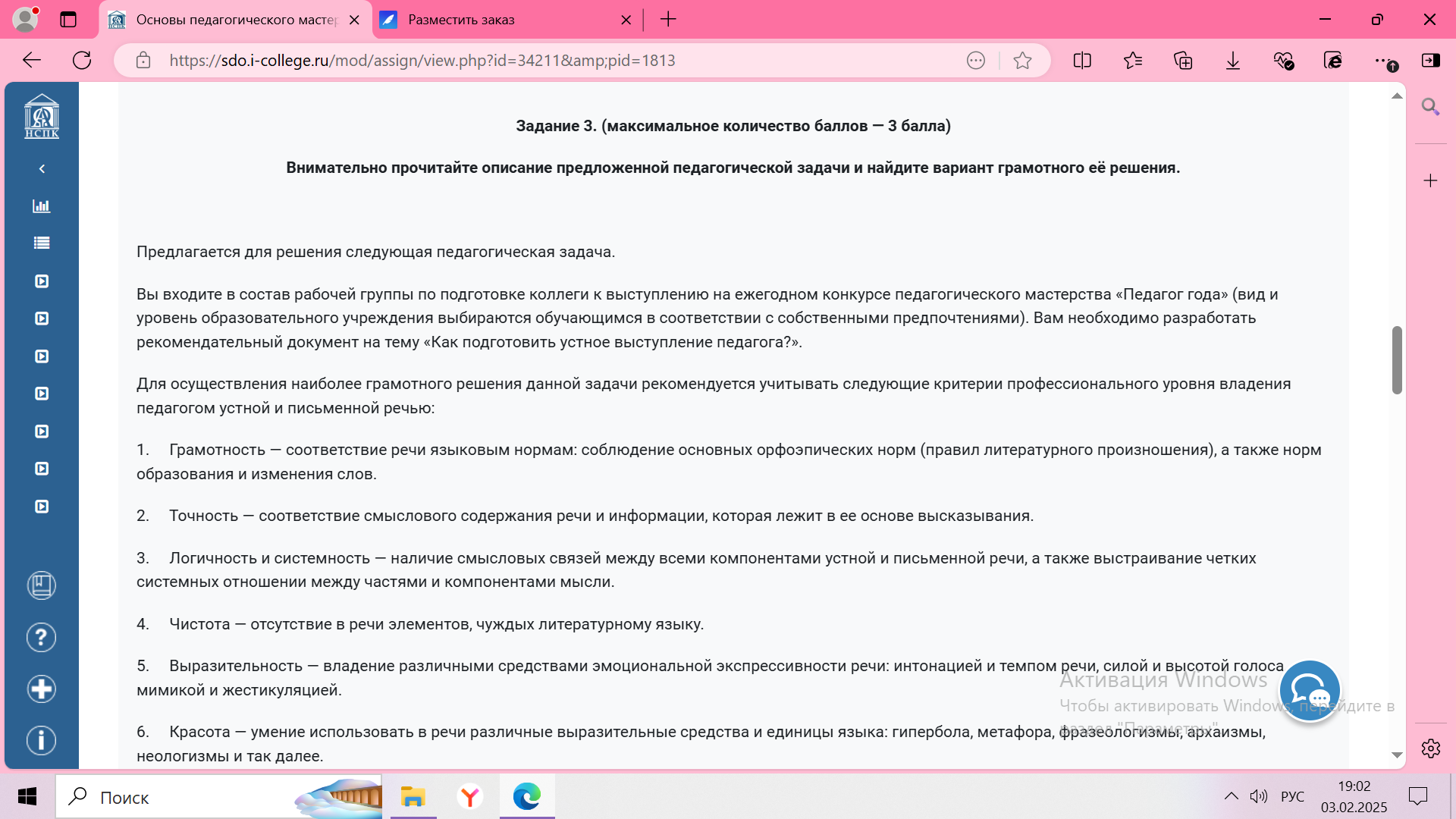Screen dimensions: 1456x819
Task: Collapse the sidebar with the left chevron
Action: click(42, 168)
